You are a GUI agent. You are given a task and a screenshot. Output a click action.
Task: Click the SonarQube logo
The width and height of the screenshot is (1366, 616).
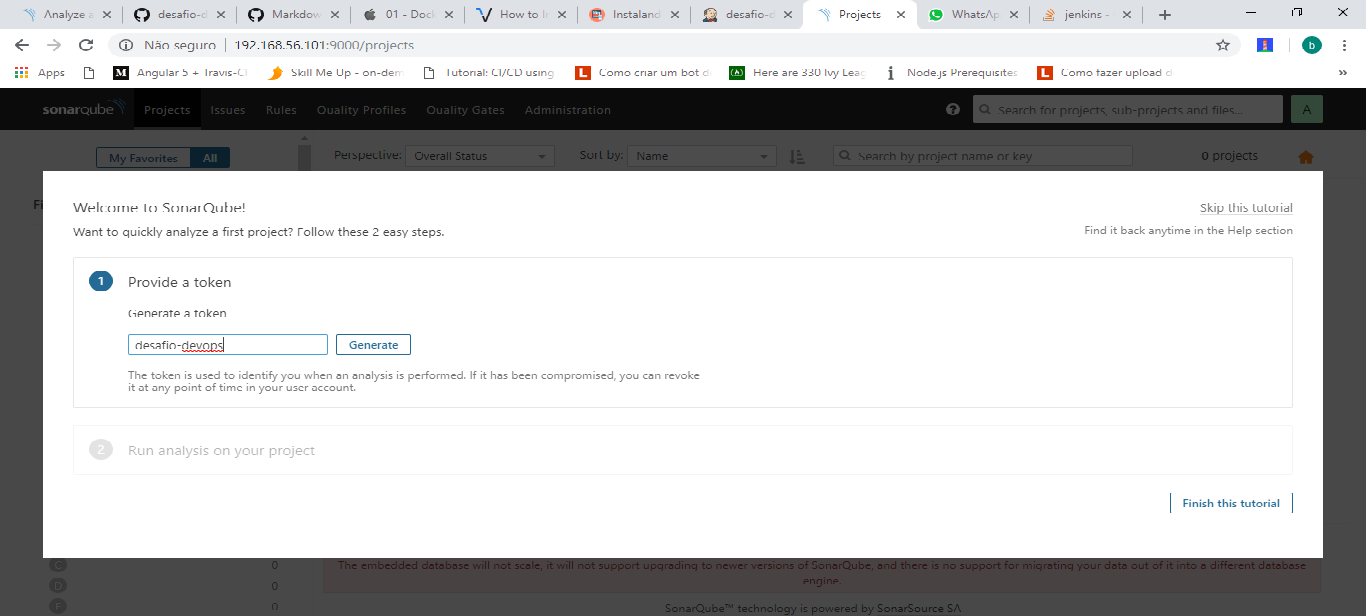pyautogui.click(x=83, y=109)
